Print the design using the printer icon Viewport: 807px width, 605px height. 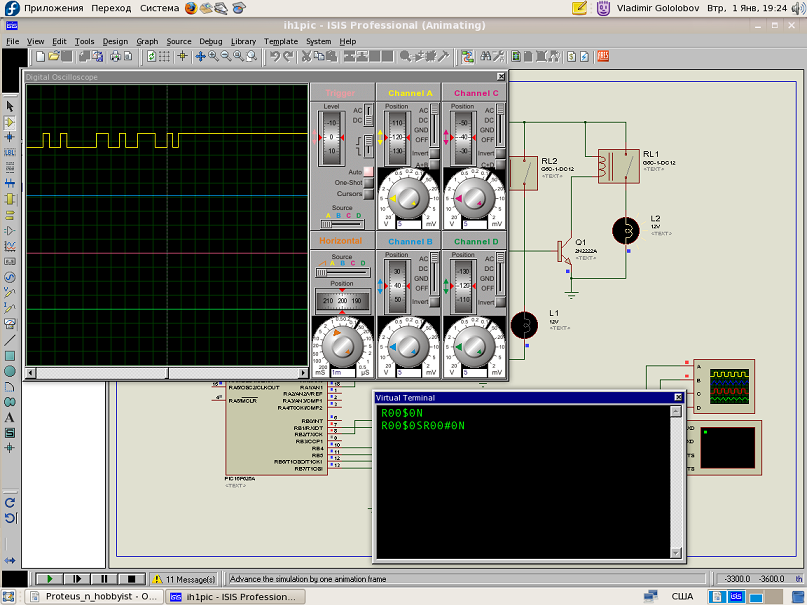click(x=115, y=57)
